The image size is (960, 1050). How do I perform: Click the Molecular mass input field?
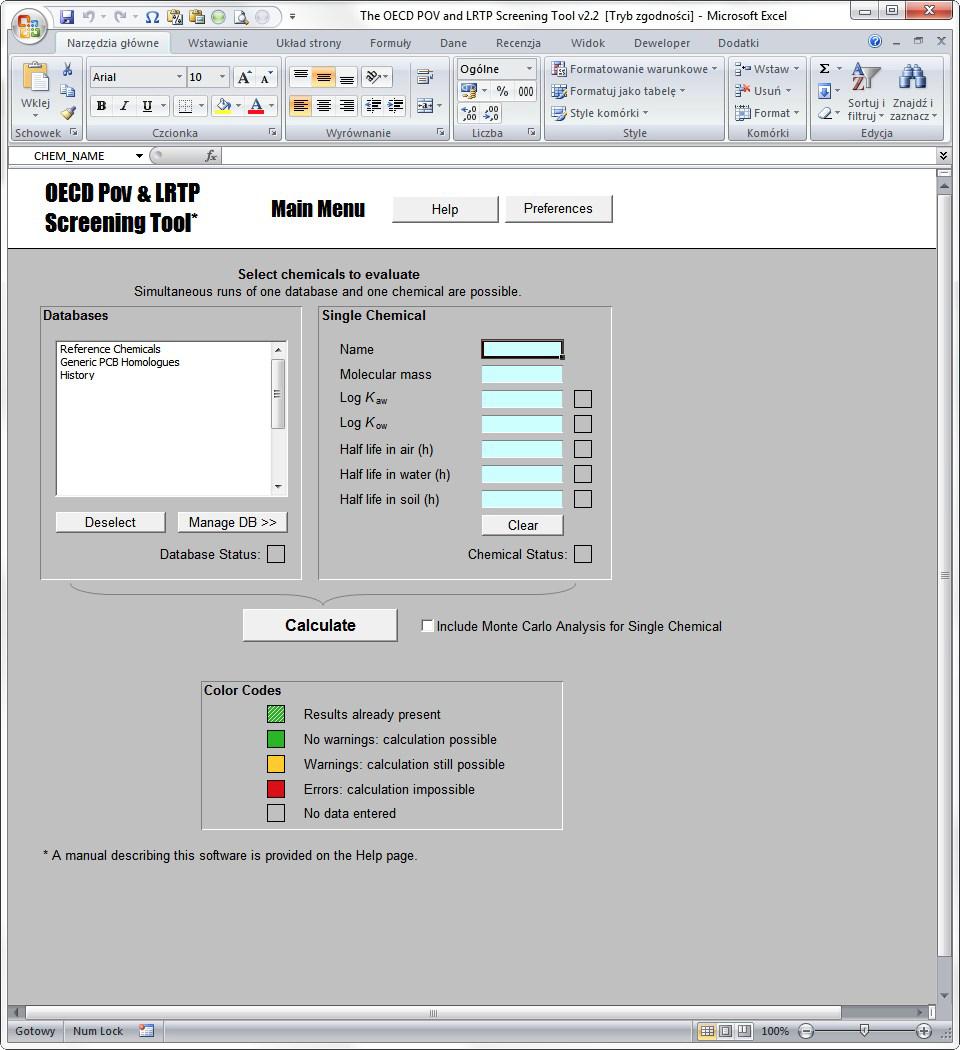point(522,374)
